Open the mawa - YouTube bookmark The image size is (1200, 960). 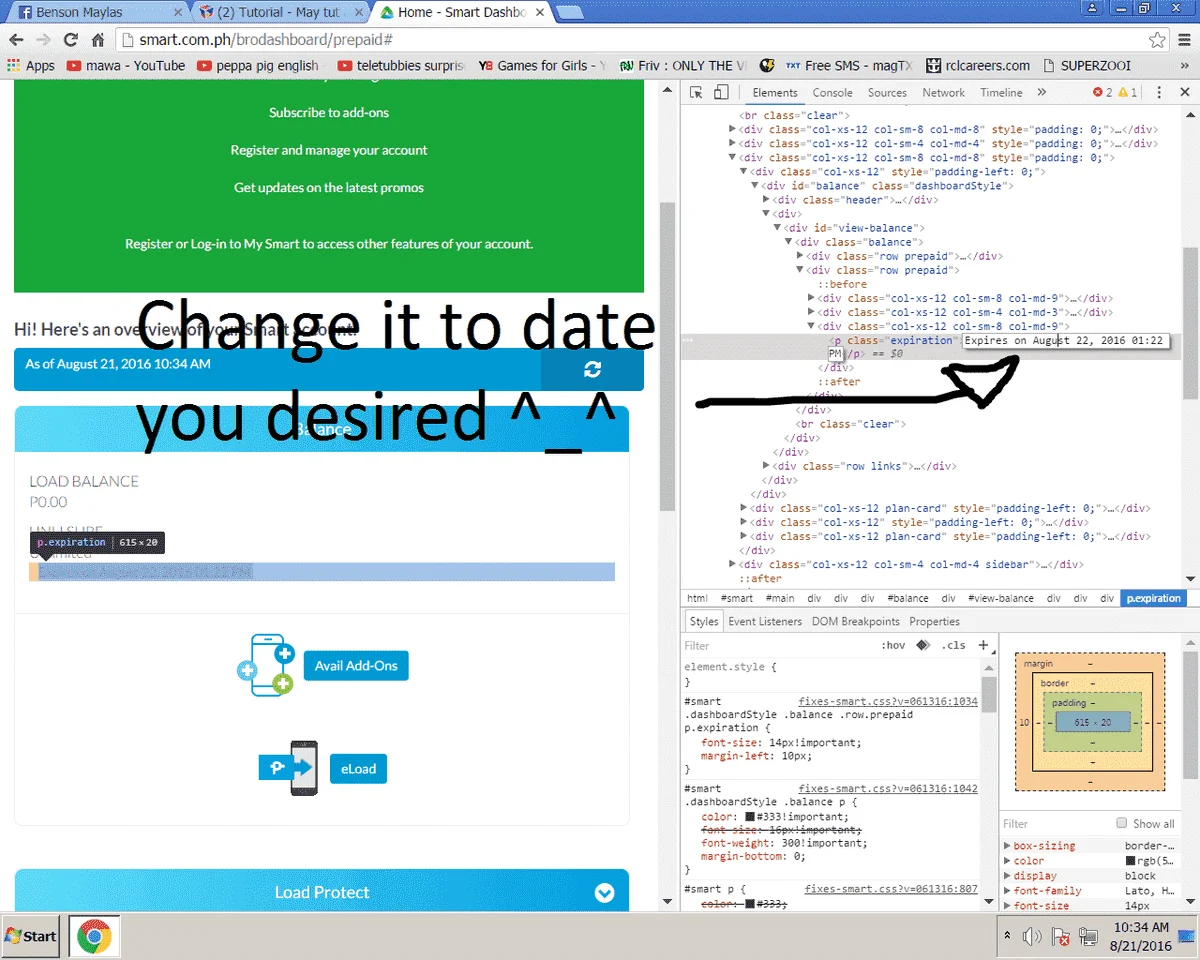(126, 65)
